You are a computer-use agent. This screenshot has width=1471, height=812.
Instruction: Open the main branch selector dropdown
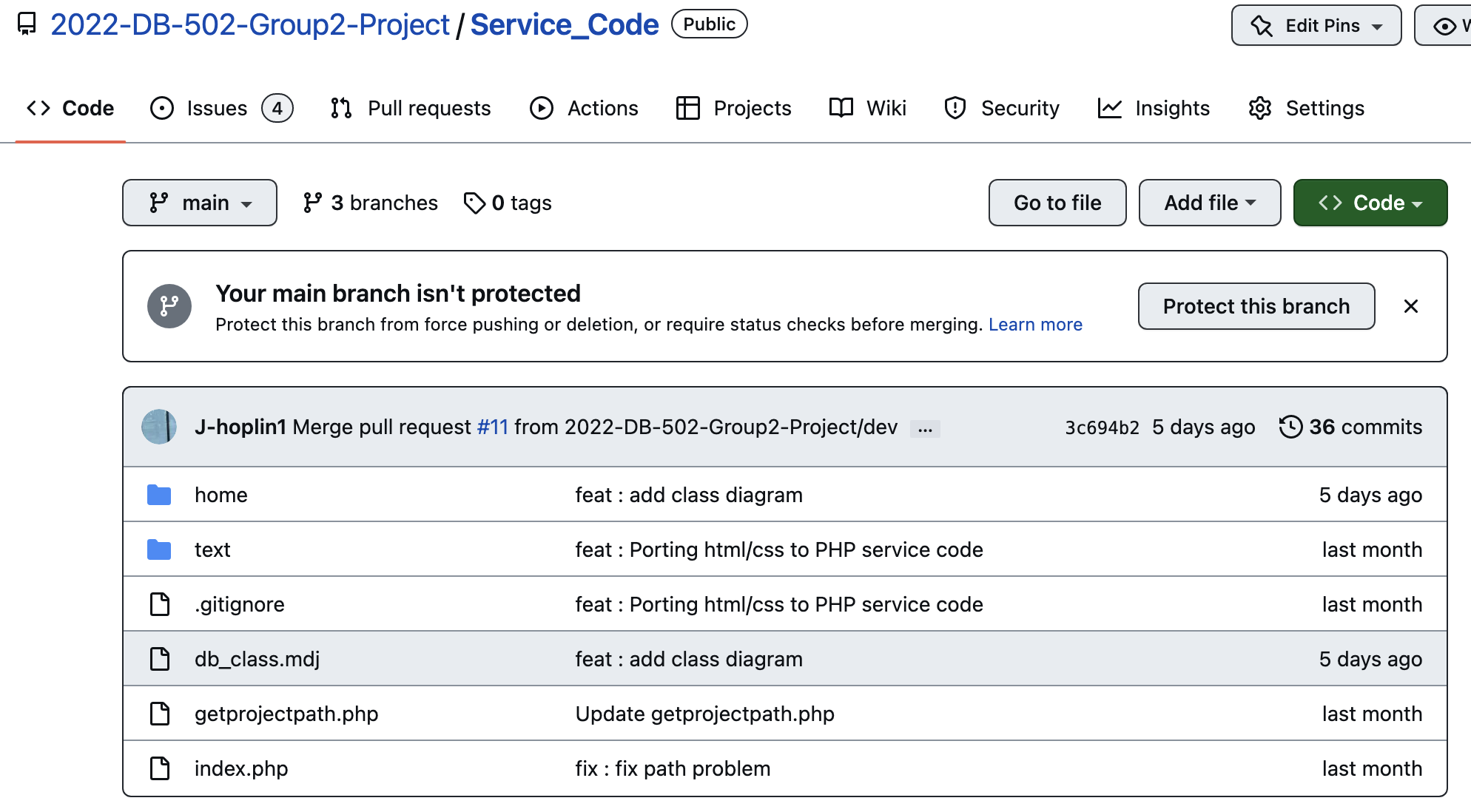point(200,203)
